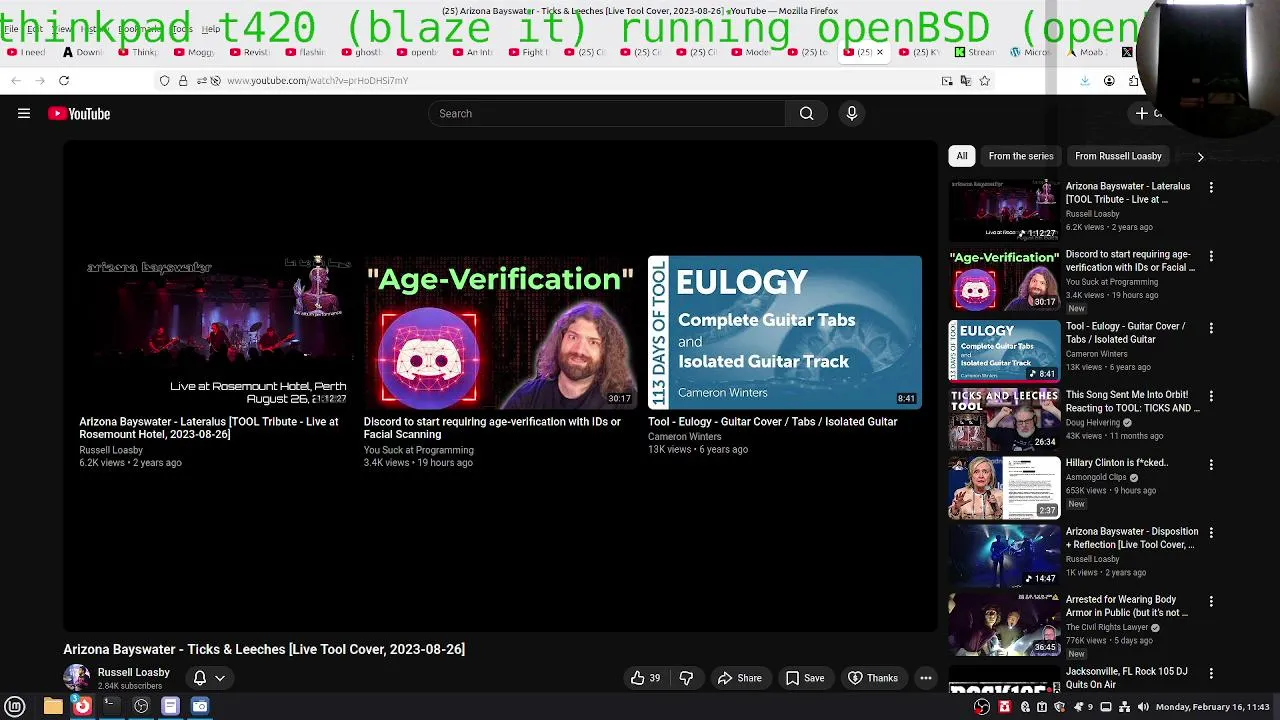This screenshot has height=720, width=1280.
Task: Switch to the 'I need' tab
Action: (27, 52)
